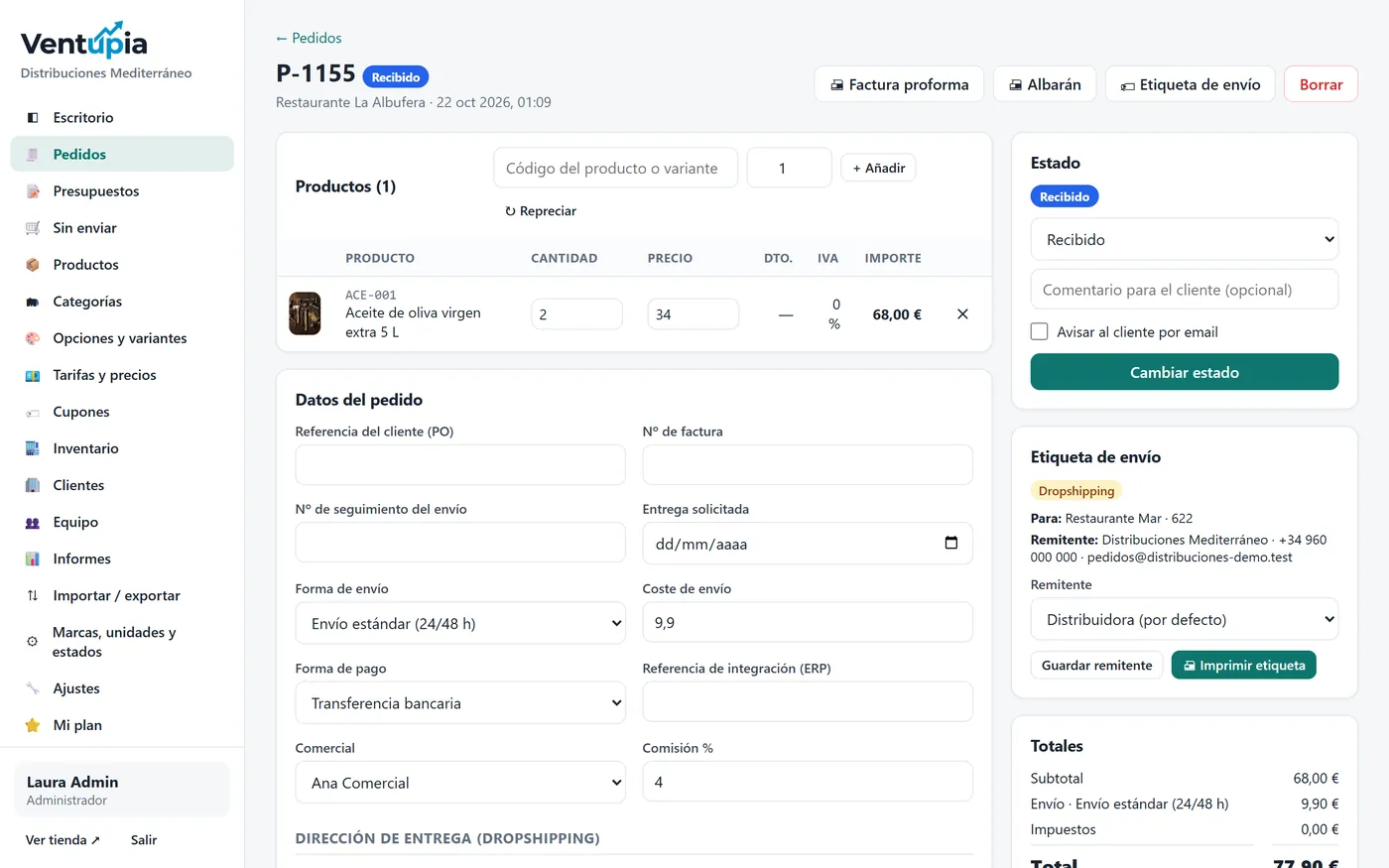Click the Ajustes wrench icon

[33, 688]
